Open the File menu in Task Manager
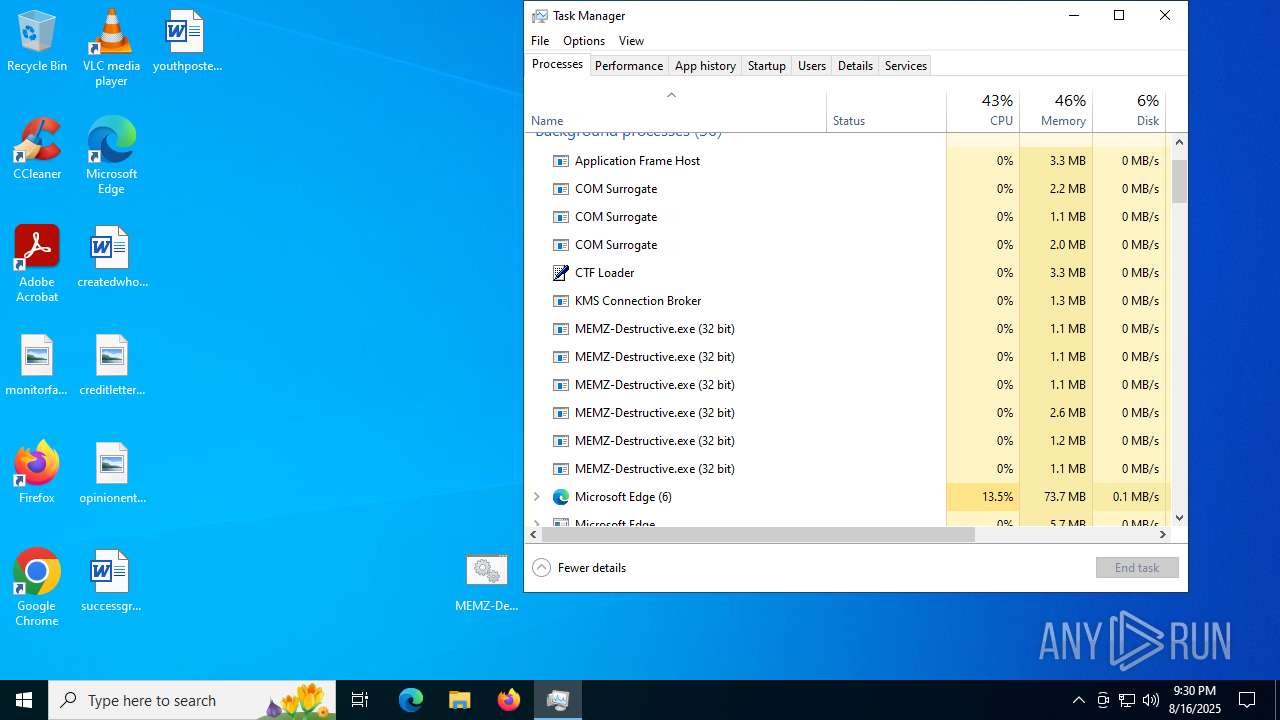The image size is (1280, 720). click(540, 41)
